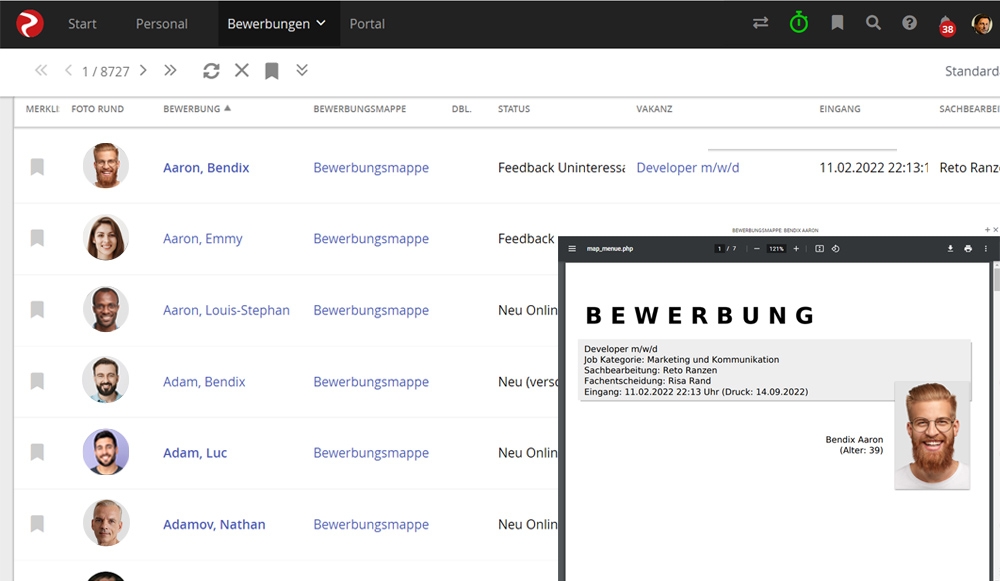Open the PDF viewer hamburger sidebar
Image resolution: width=1000 pixels, height=581 pixels.
(573, 249)
